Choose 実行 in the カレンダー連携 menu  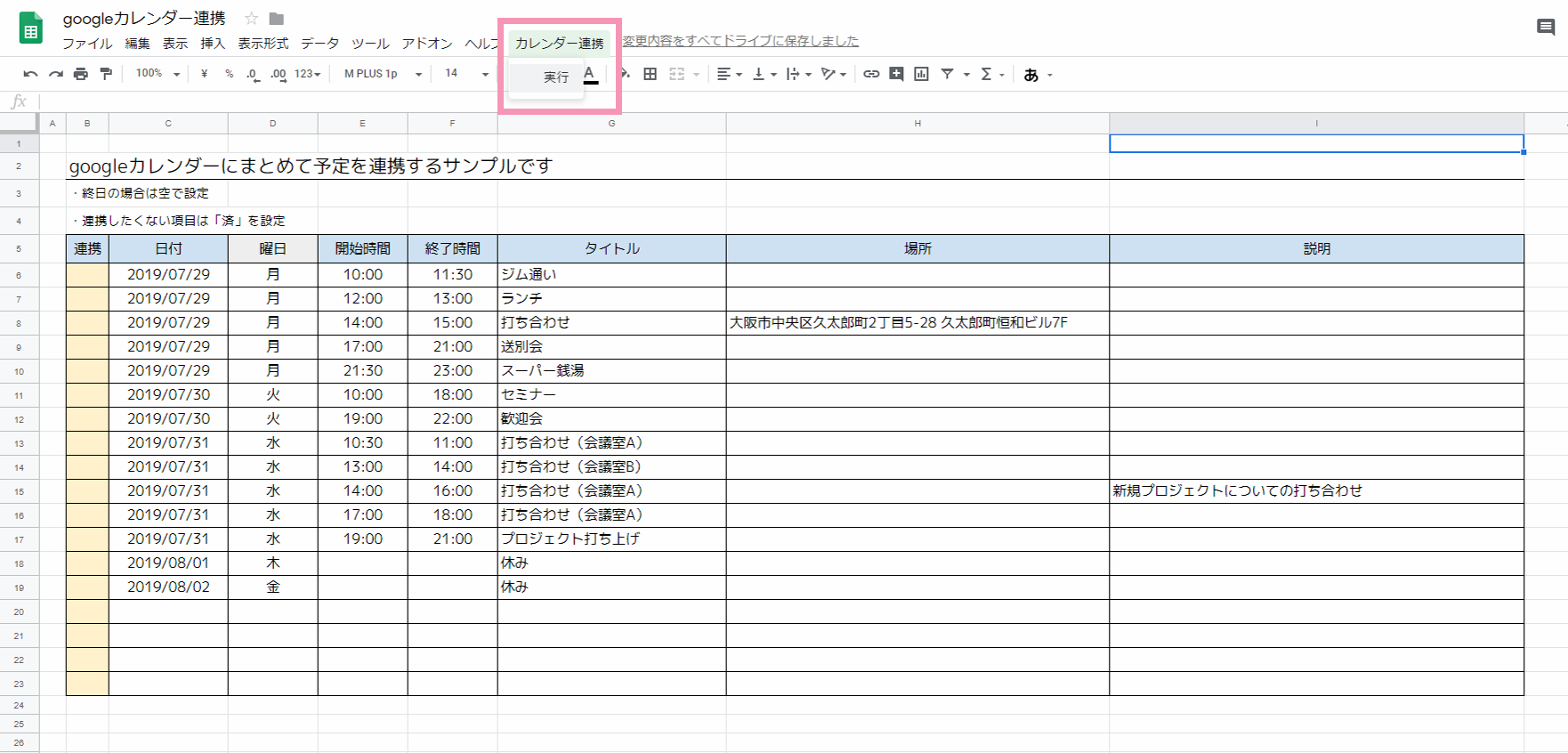[x=556, y=77]
